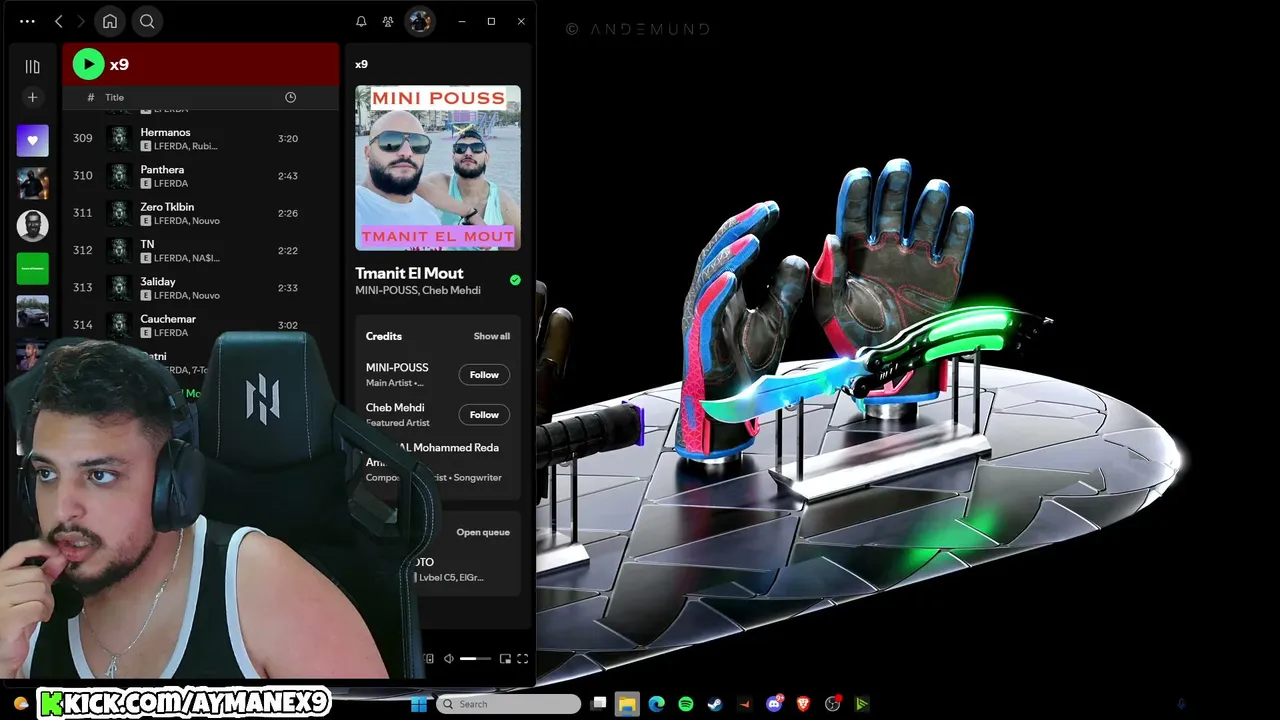Open the MINI-POUSS, Cheb Mehdi artist link

click(418, 290)
